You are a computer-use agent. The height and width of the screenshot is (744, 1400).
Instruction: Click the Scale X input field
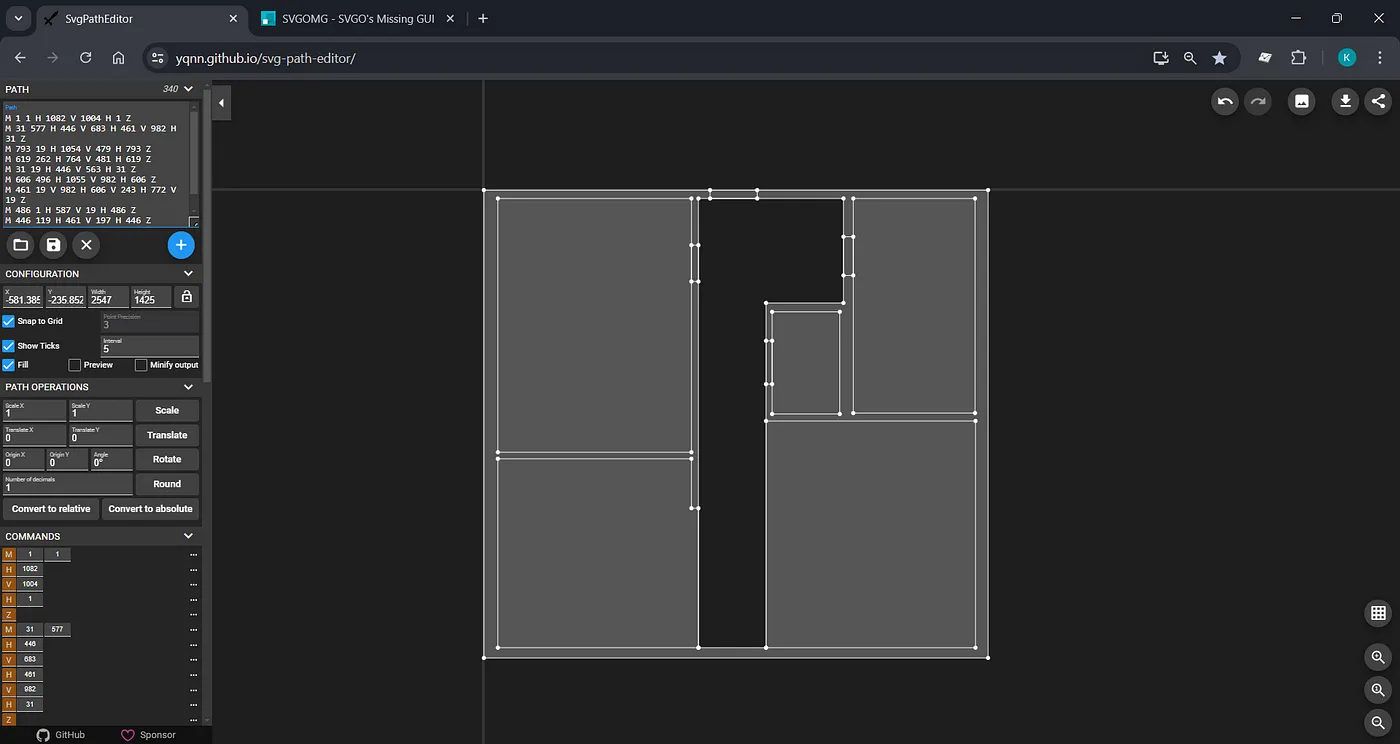pyautogui.click(x=34, y=413)
